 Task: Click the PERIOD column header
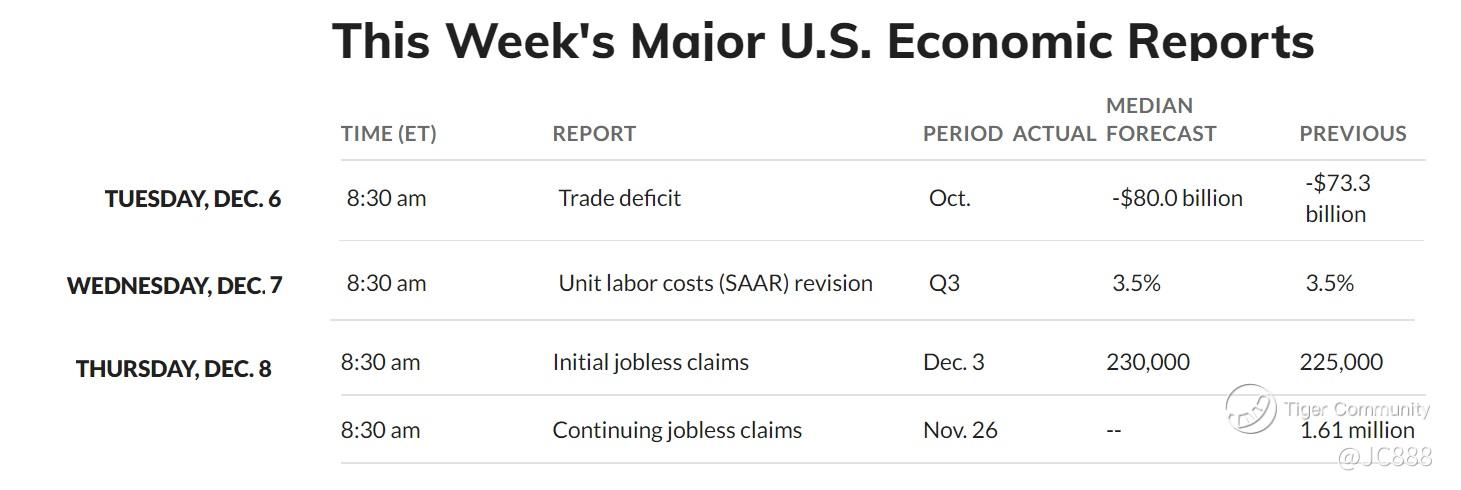[963, 133]
